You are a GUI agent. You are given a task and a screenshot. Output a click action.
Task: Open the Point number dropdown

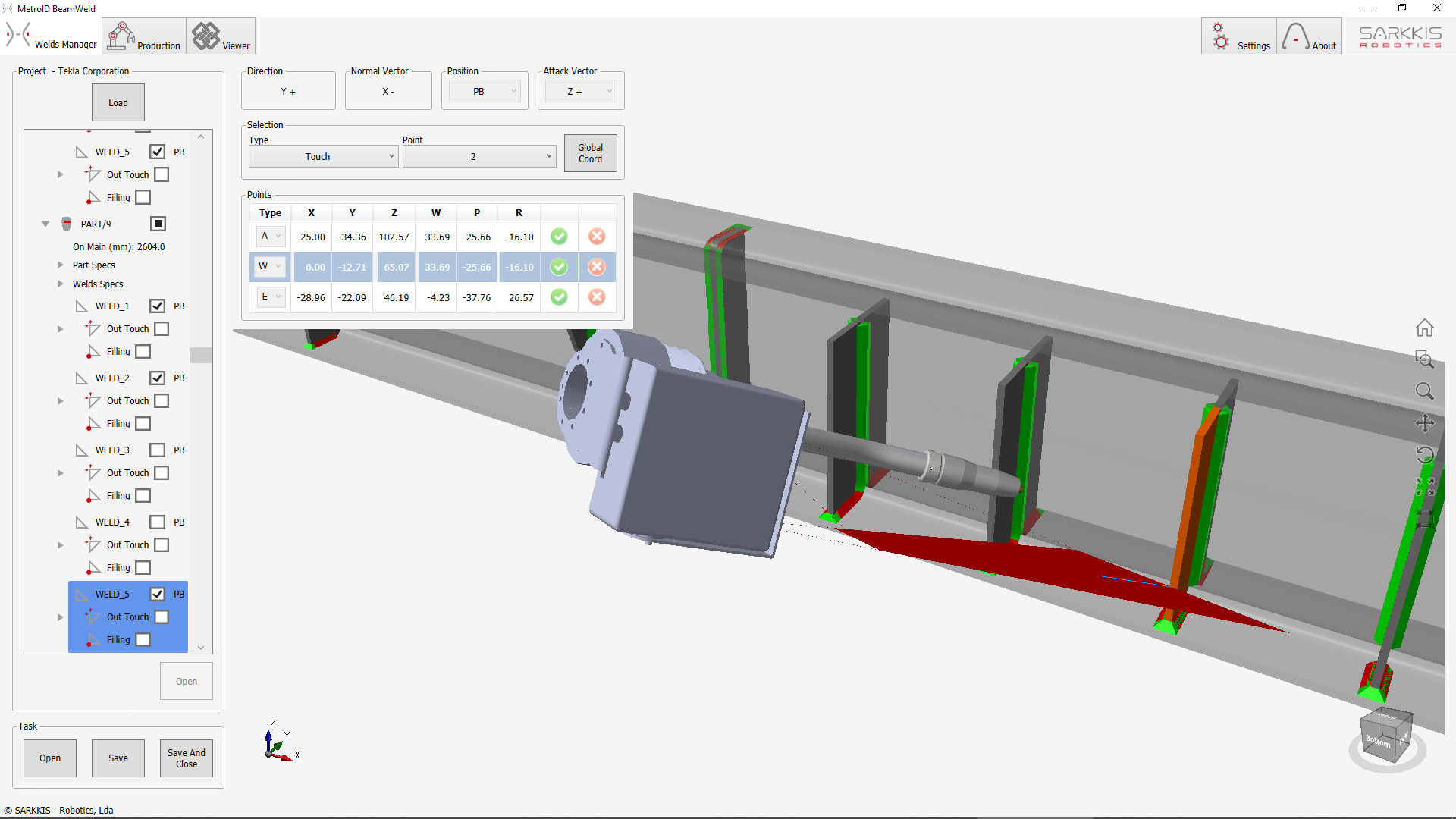tap(479, 156)
